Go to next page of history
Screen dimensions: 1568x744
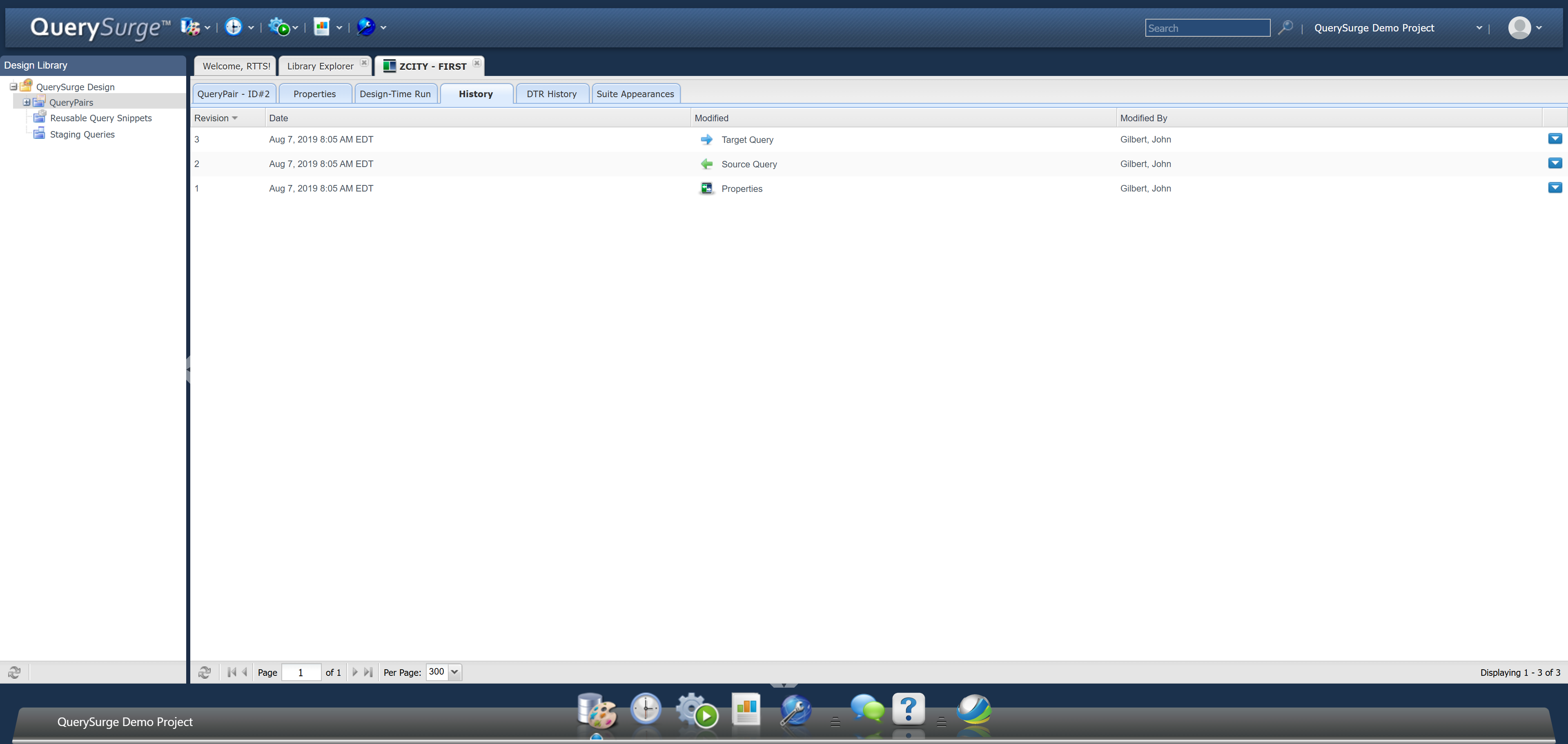[x=355, y=672]
